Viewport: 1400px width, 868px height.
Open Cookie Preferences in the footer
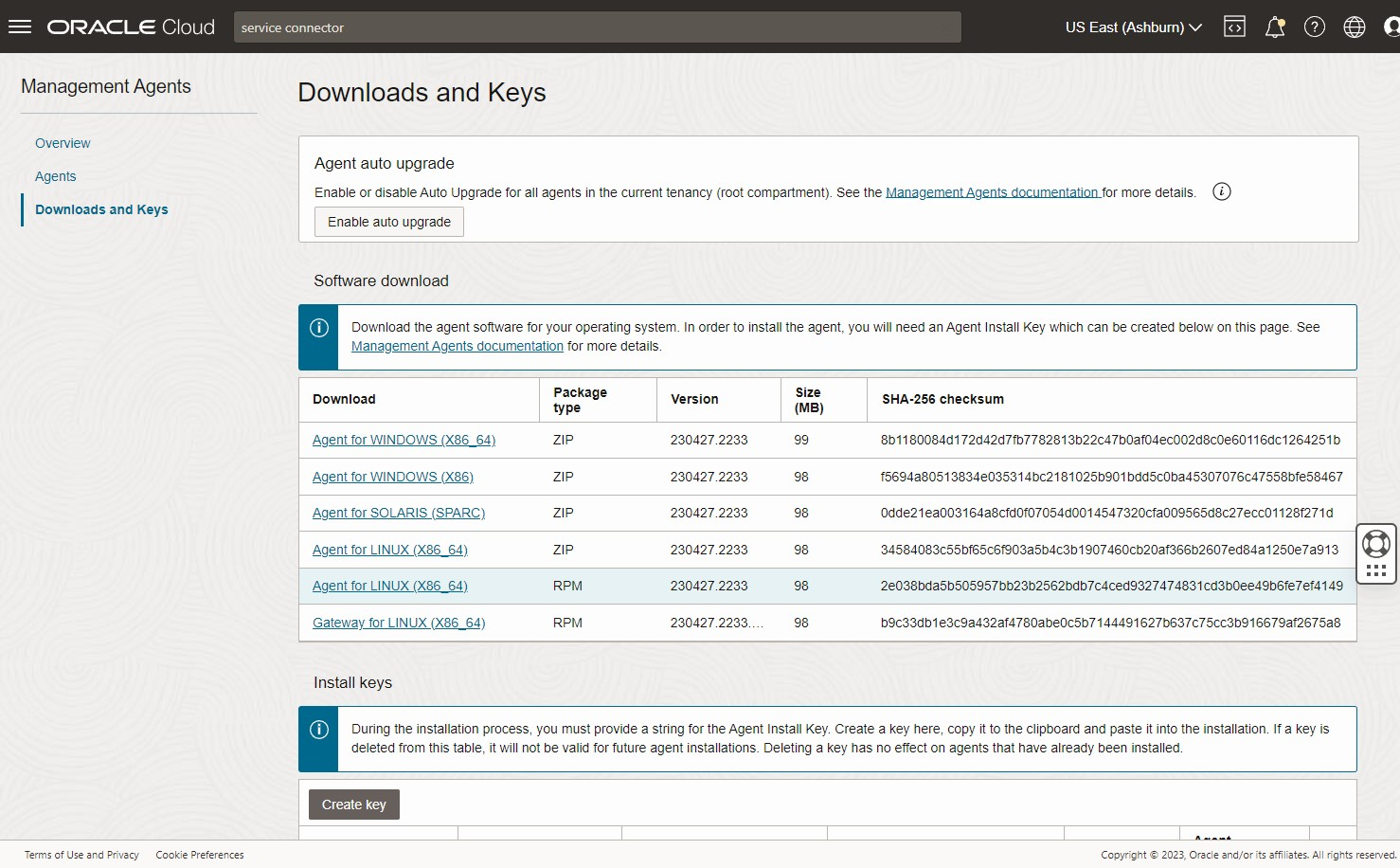[x=200, y=855]
